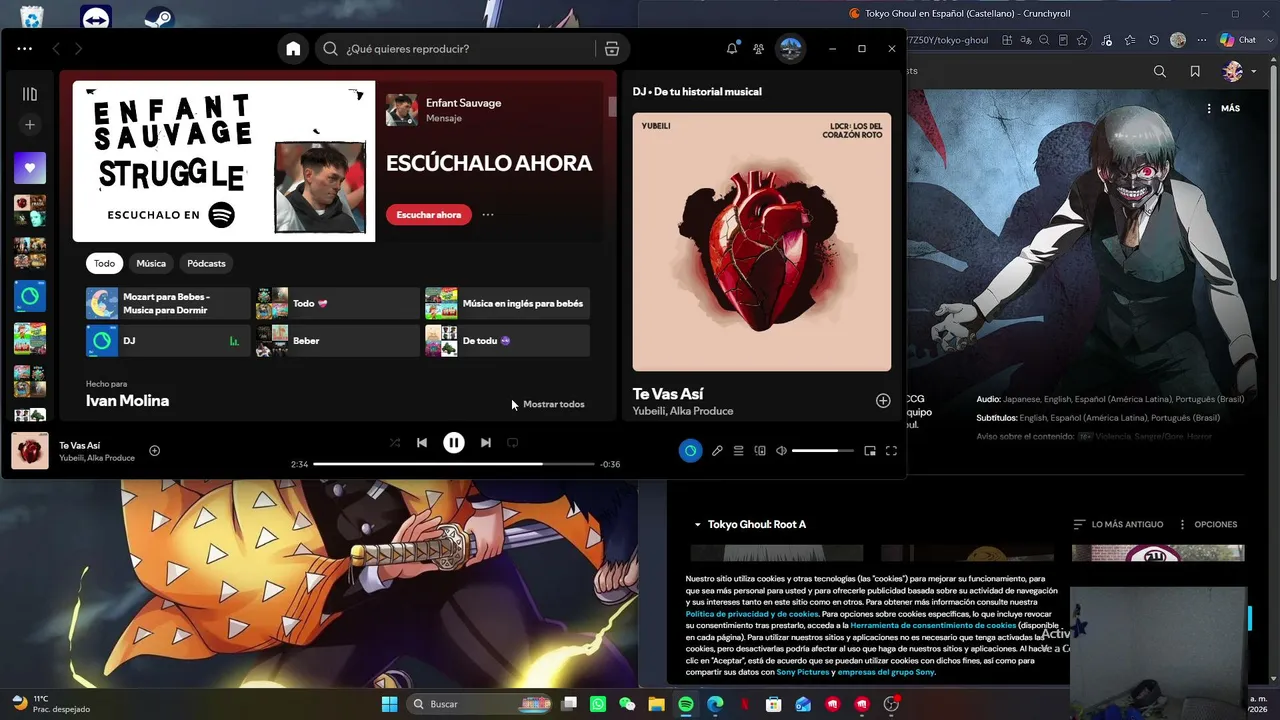The height and width of the screenshot is (720, 1280).
Task: Open Liked Songs heart in sidebar
Action: pyautogui.click(x=30, y=168)
